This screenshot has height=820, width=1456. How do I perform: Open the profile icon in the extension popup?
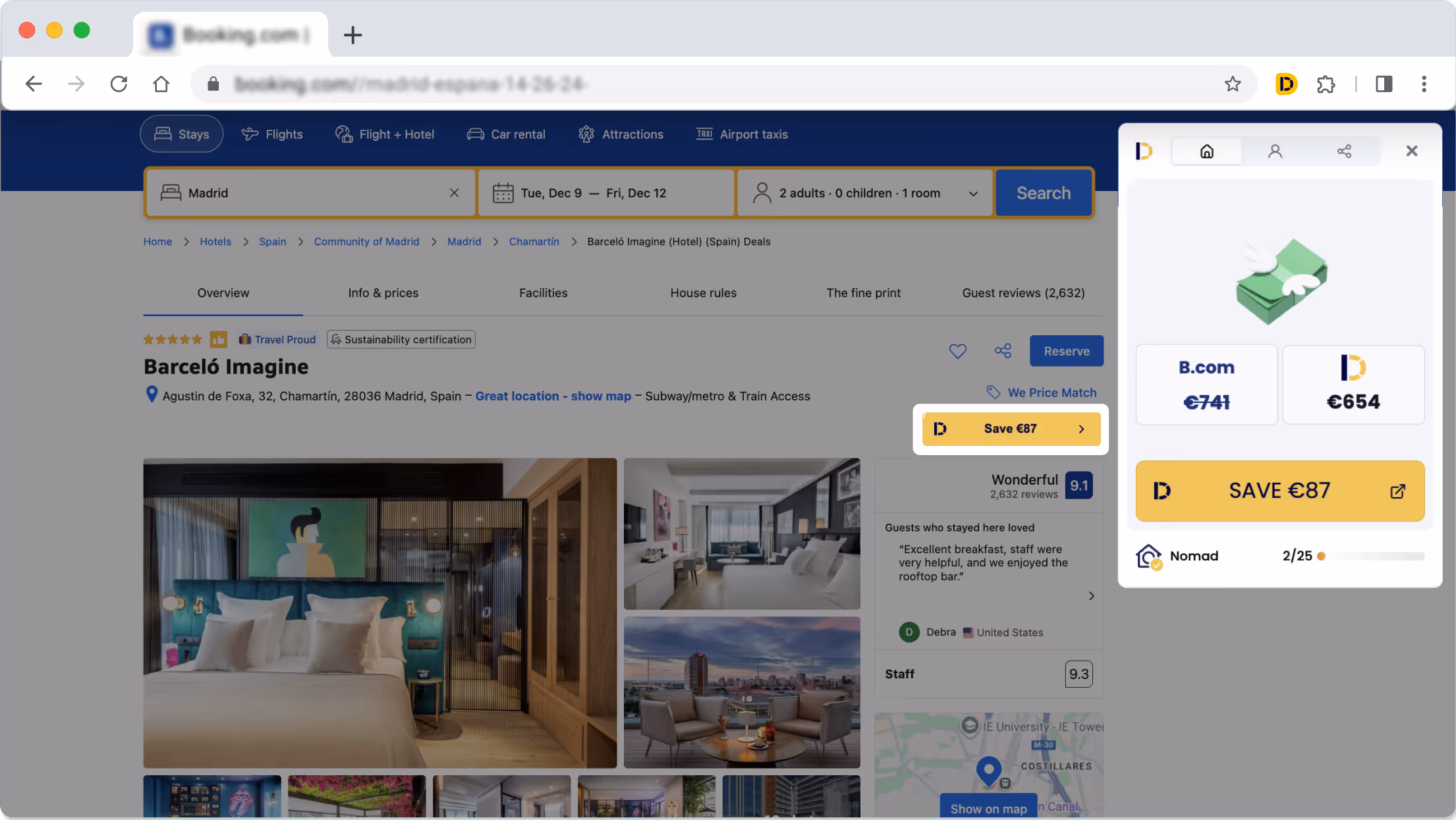tap(1275, 151)
